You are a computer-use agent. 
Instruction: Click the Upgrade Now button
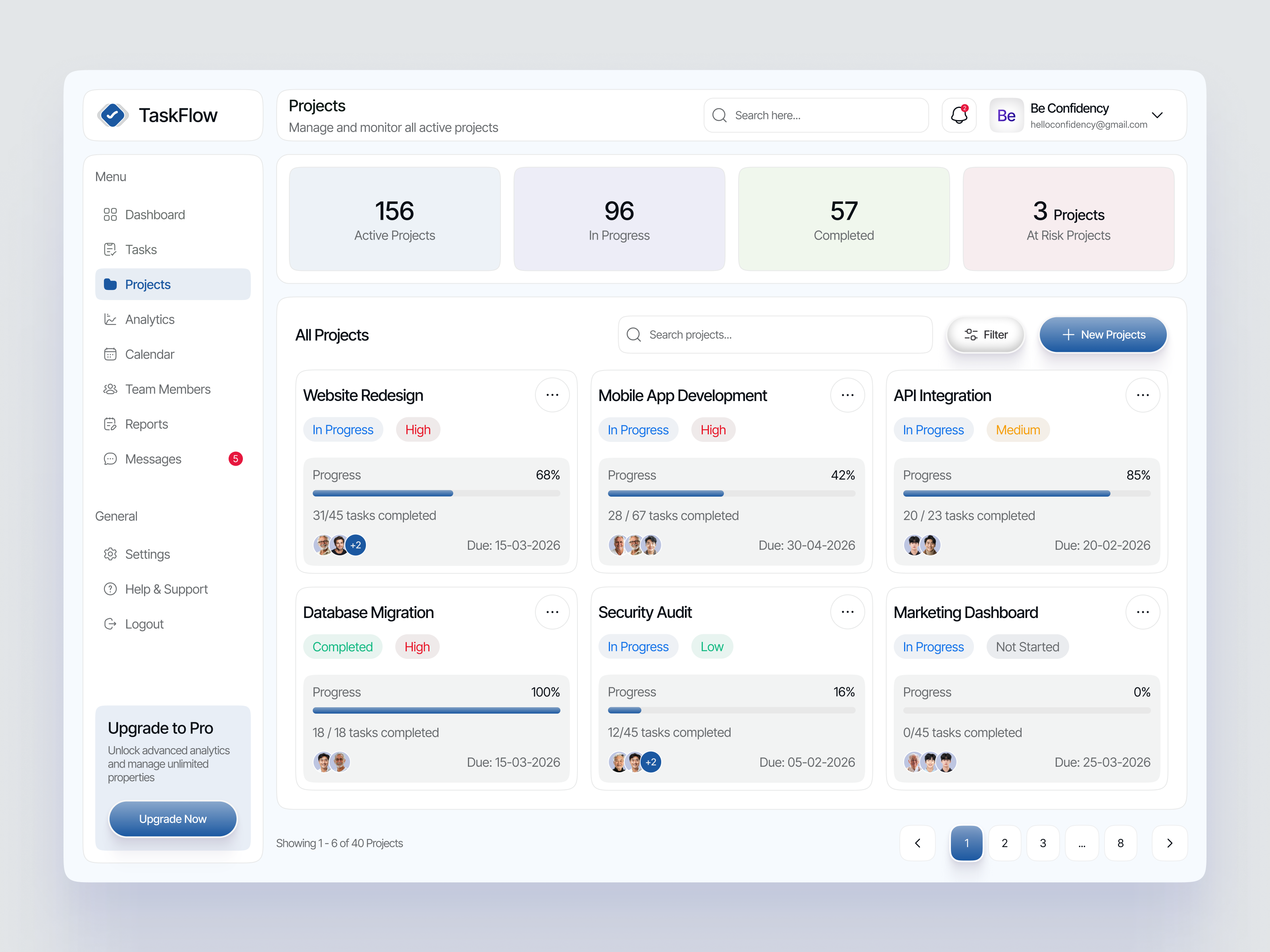coord(172,819)
